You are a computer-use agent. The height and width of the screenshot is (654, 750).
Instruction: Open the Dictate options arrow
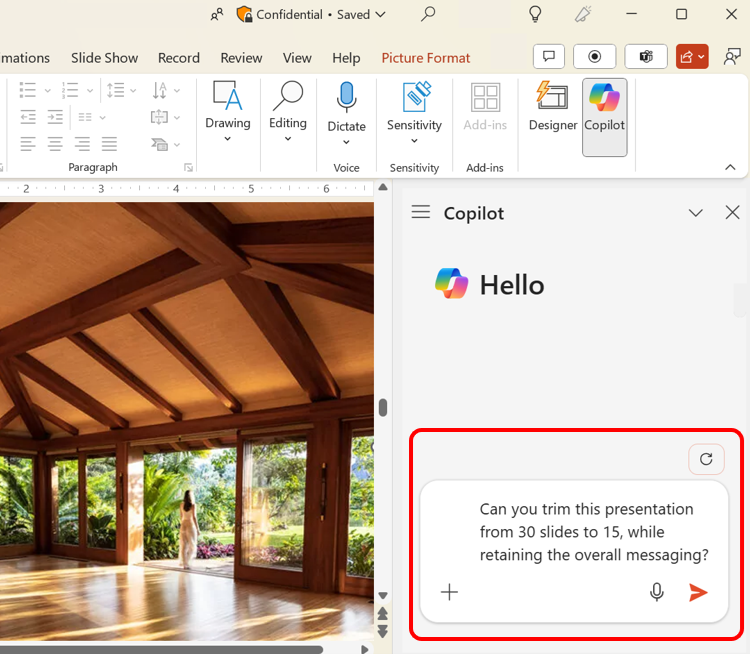[x=346, y=142]
